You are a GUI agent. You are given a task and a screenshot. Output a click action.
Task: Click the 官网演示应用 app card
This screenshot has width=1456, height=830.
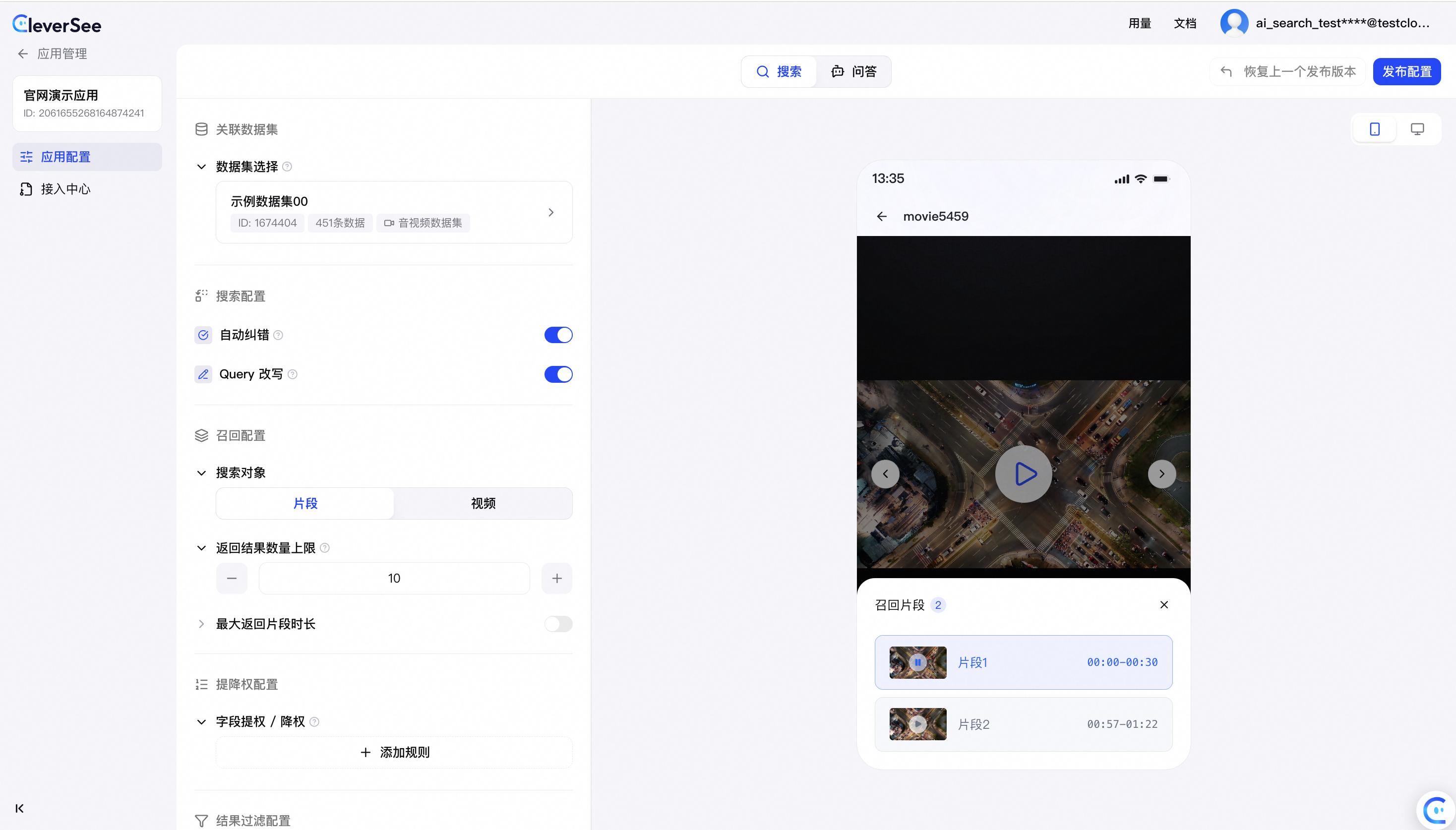tap(87, 103)
